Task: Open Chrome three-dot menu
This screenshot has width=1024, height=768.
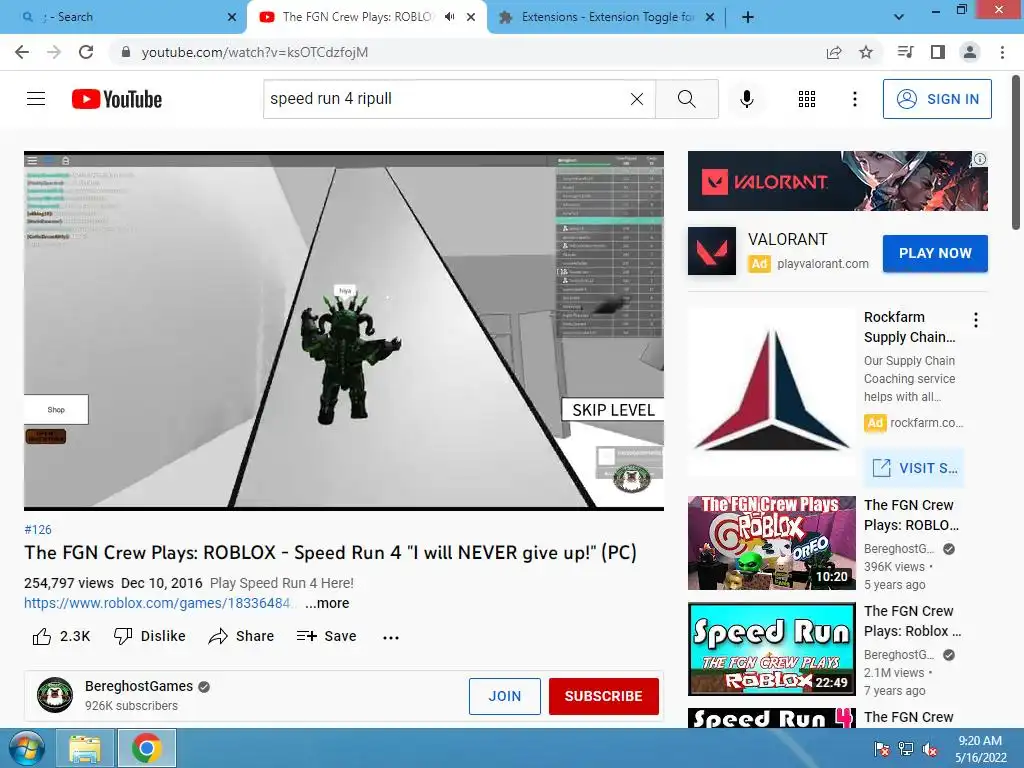Action: coord(1002,52)
